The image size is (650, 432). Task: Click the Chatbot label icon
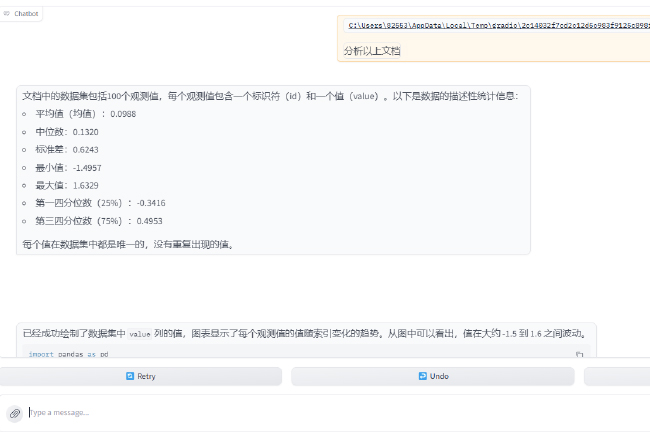(x=6, y=14)
